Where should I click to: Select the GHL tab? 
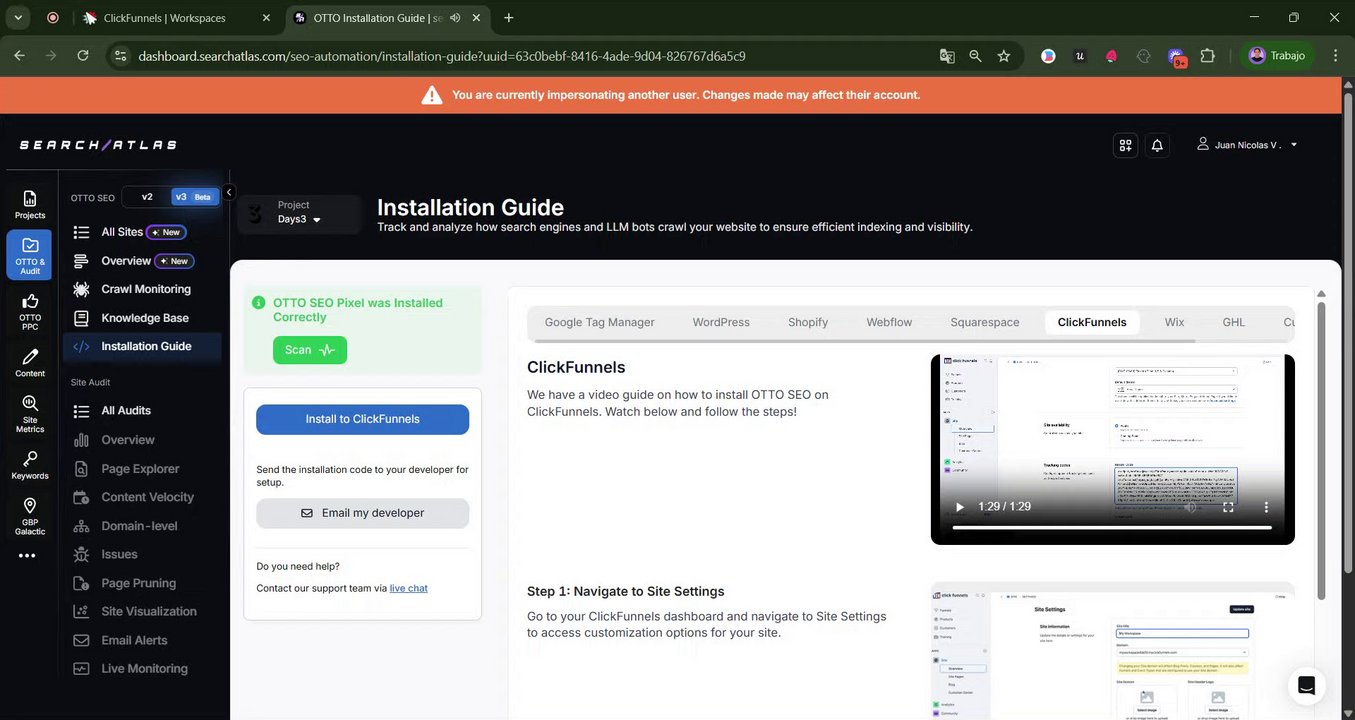(x=1234, y=322)
